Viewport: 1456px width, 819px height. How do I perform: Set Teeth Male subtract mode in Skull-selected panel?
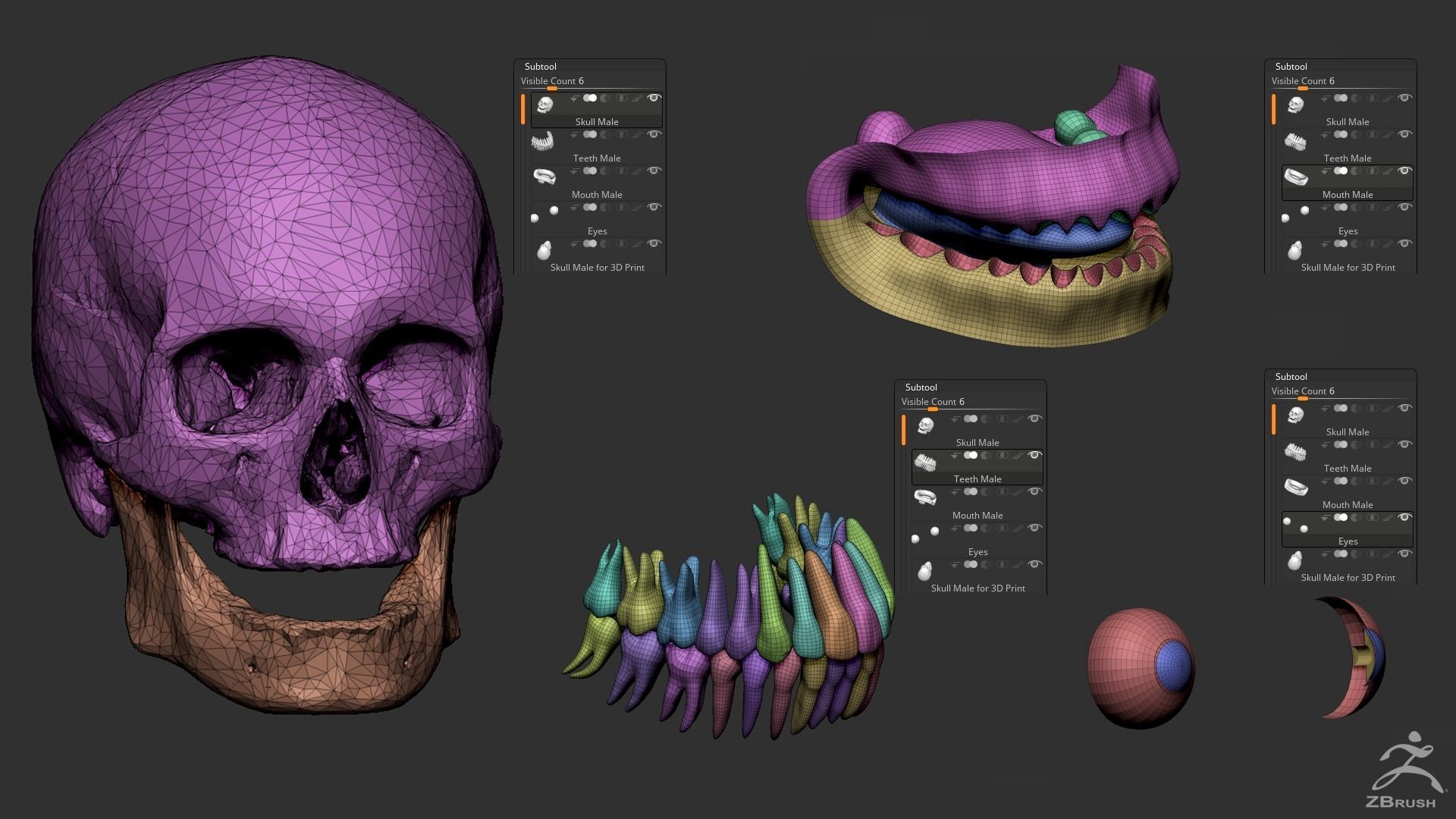point(605,134)
